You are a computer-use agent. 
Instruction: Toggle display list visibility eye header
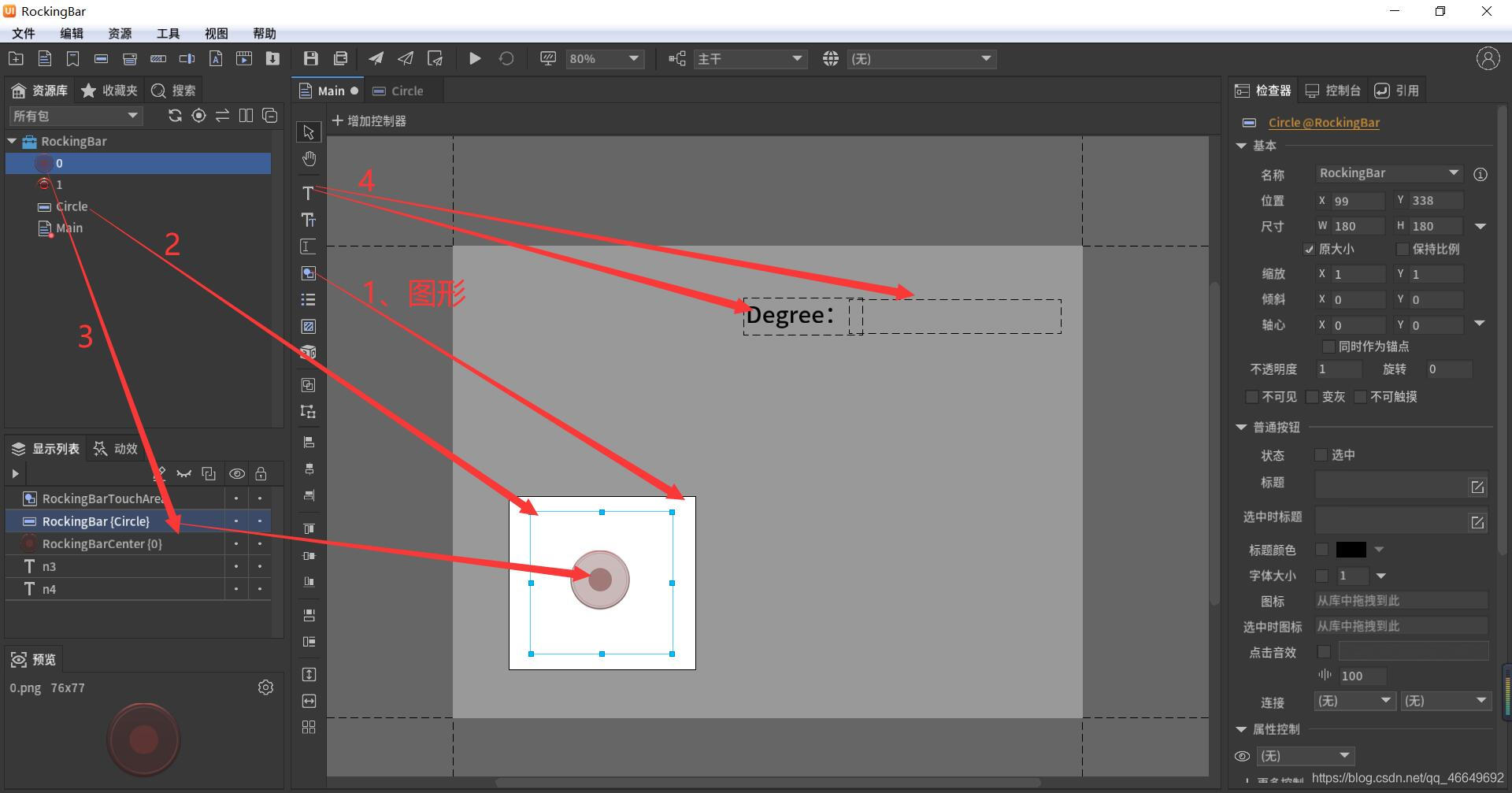click(x=236, y=473)
